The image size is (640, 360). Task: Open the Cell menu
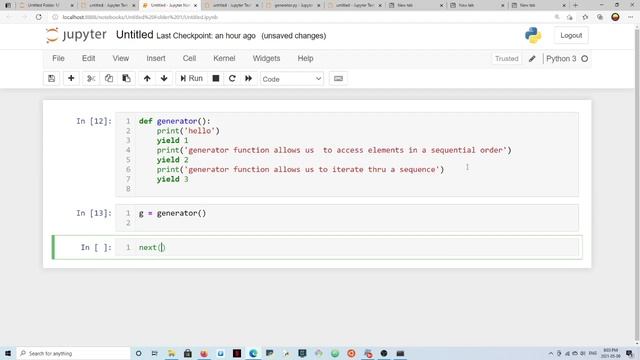tap(189, 58)
